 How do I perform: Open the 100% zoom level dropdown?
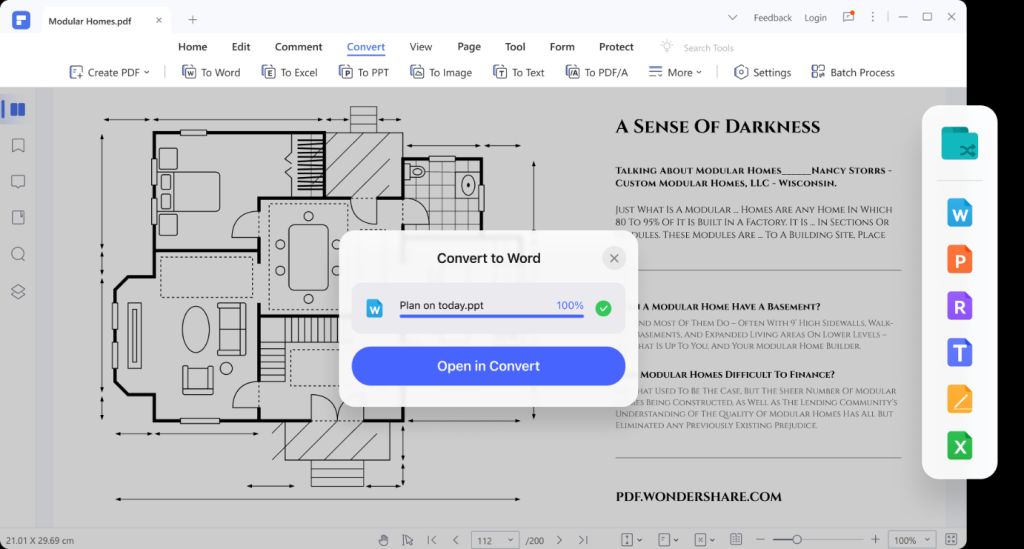911,540
